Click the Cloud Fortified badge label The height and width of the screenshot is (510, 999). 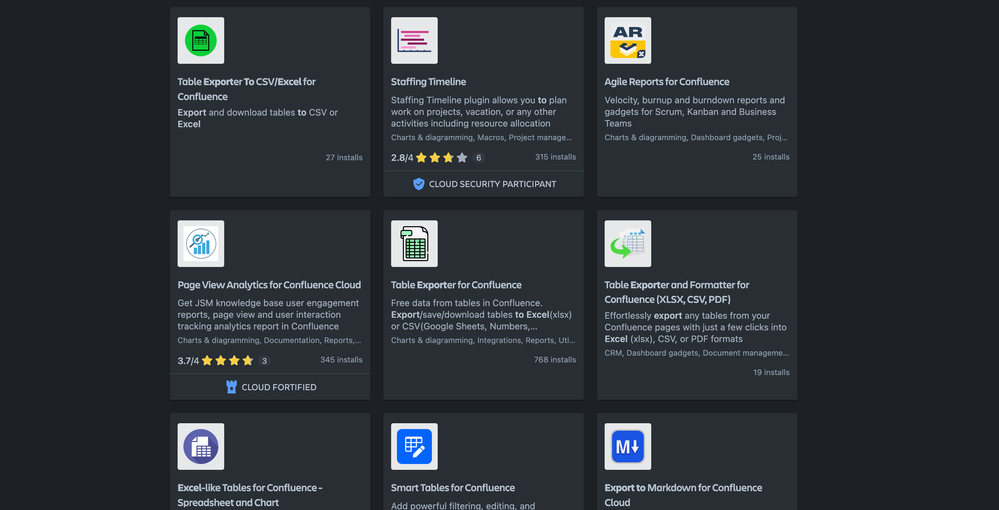[279, 387]
